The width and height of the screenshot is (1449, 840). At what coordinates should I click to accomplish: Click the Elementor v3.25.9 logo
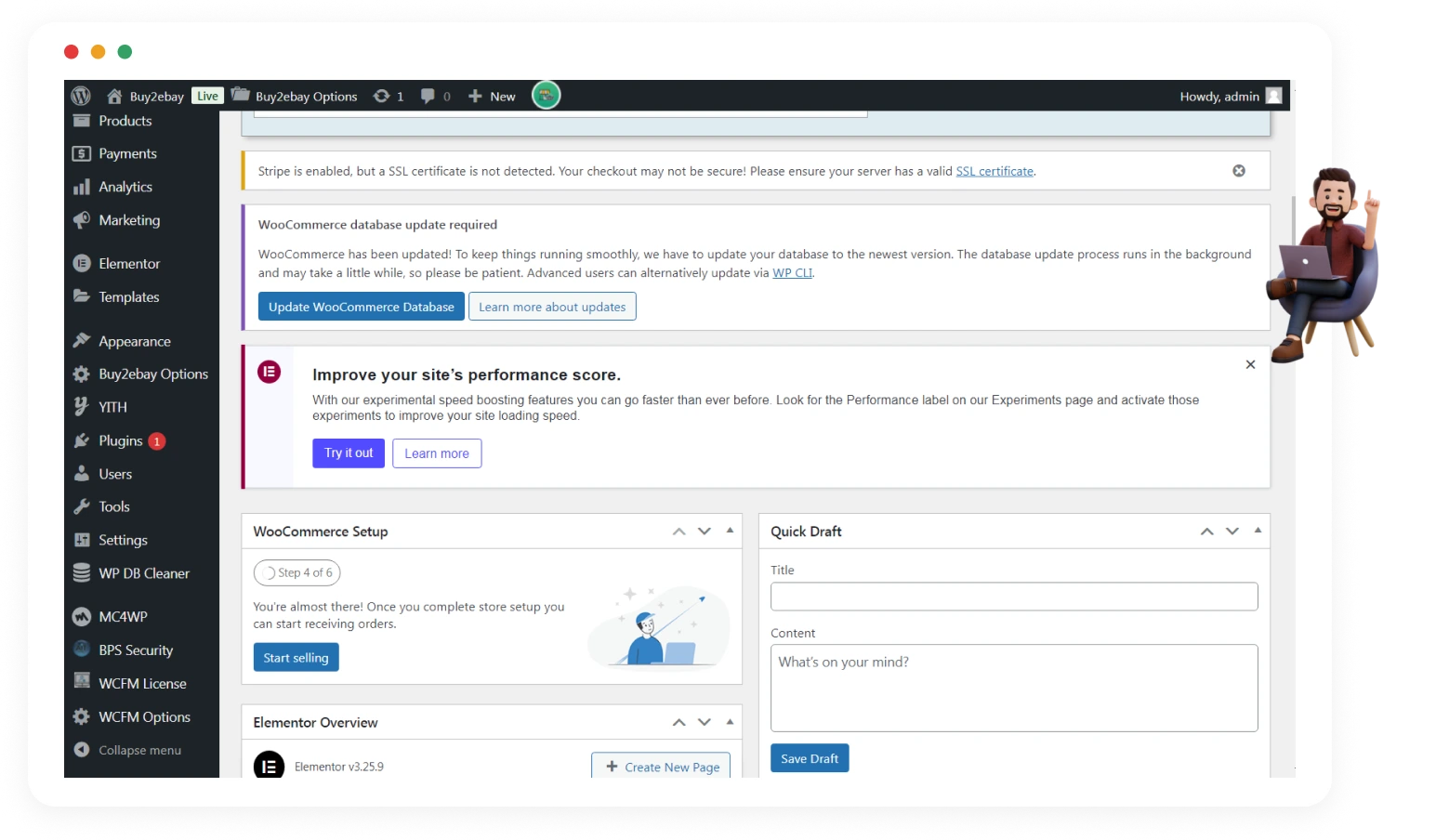pos(269,765)
